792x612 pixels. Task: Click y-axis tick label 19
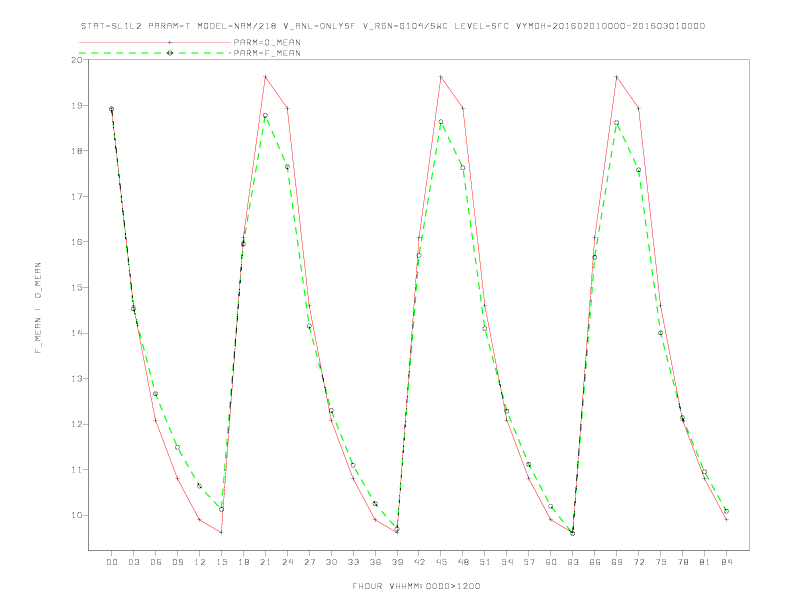coord(77,106)
